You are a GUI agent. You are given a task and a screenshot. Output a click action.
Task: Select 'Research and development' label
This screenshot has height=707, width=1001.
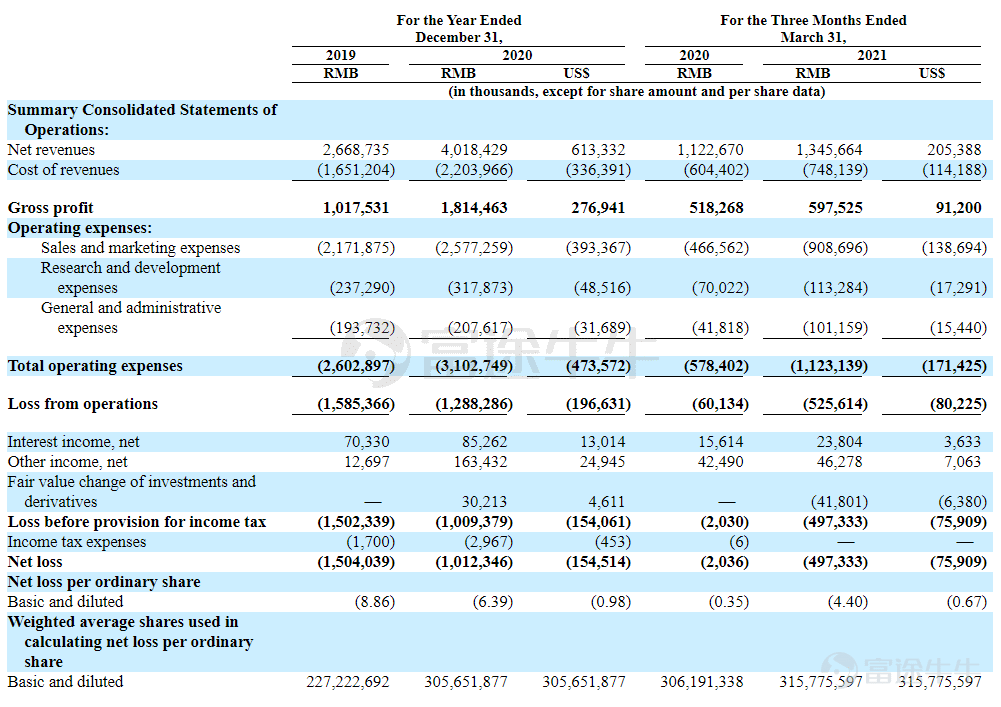130,268
